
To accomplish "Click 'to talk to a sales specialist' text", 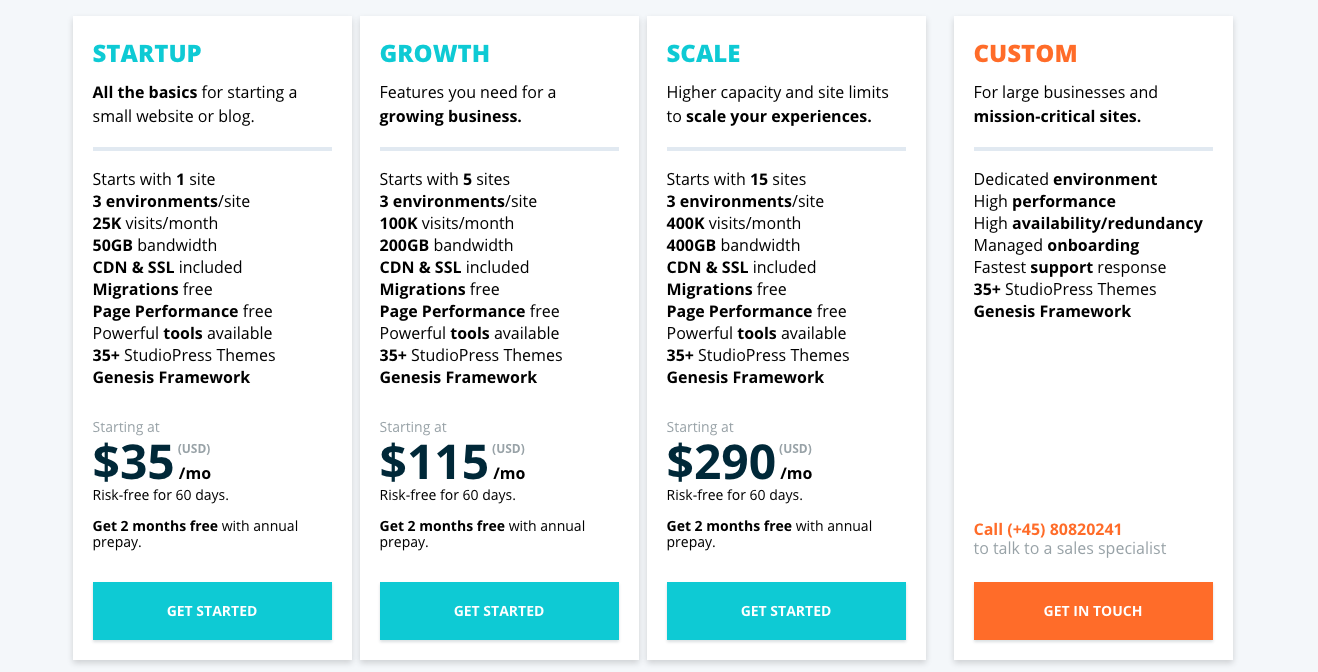I will 1070,548.
